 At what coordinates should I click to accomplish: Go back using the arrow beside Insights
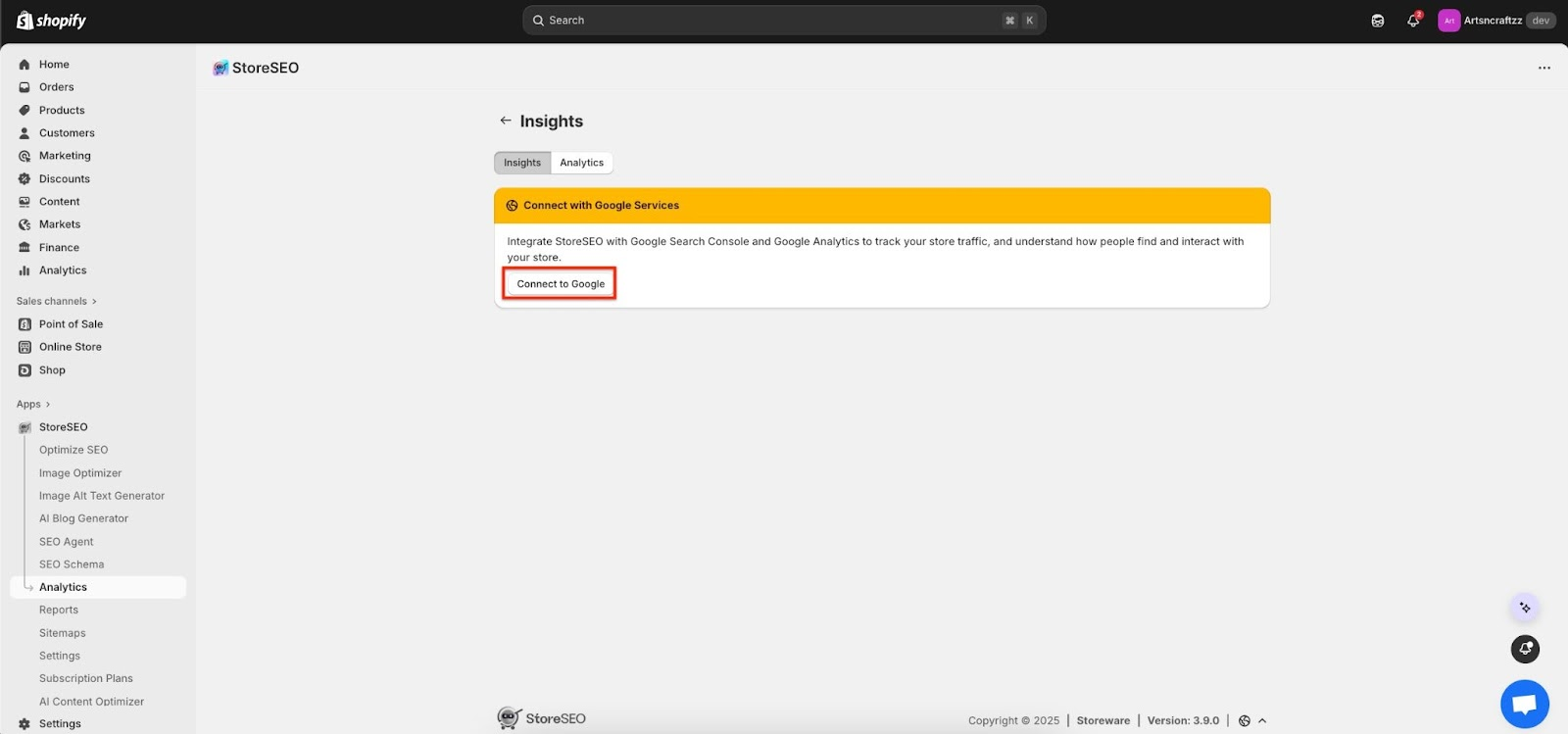pos(506,121)
